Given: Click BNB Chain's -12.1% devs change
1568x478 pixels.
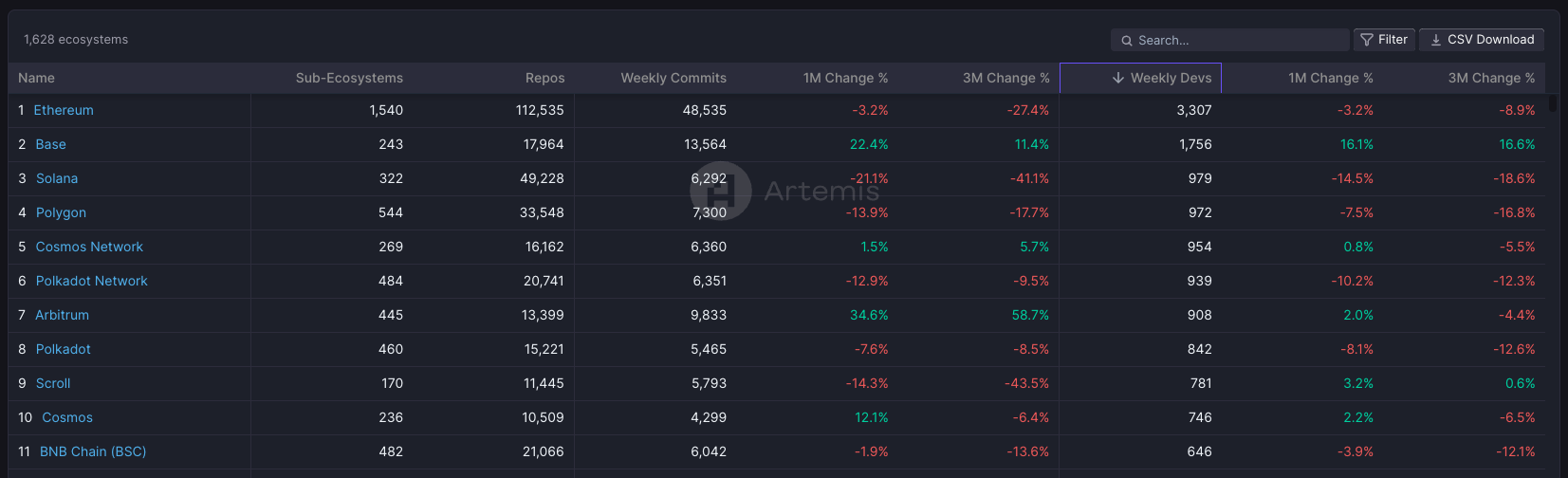Looking at the screenshot, I should click(1516, 451).
